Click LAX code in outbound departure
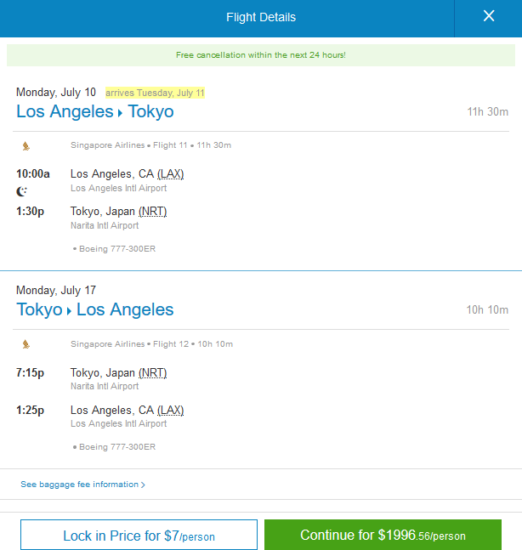This screenshot has width=522, height=550. click(170, 174)
